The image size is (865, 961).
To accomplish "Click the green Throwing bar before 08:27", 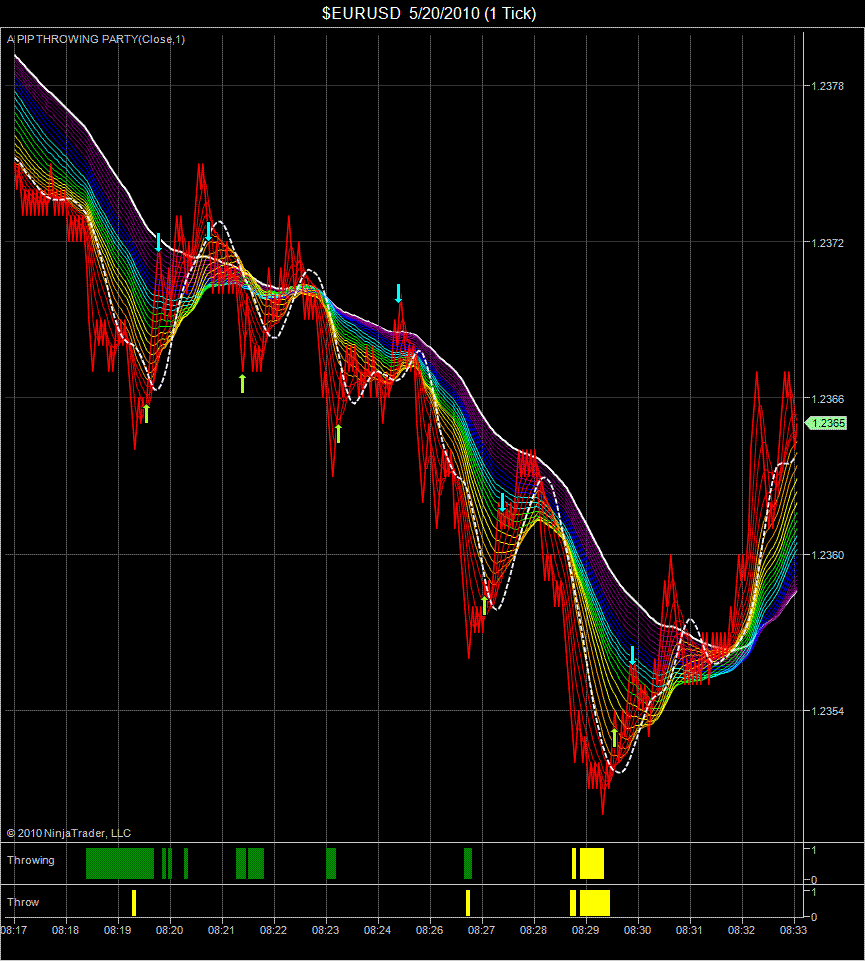I will [468, 864].
